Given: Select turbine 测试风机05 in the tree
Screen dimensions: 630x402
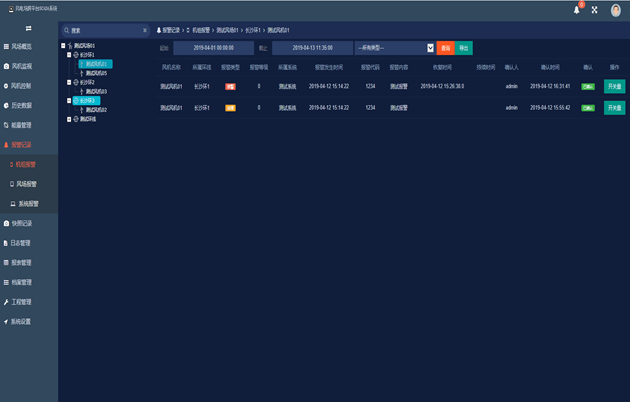Looking at the screenshot, I should (96, 73).
